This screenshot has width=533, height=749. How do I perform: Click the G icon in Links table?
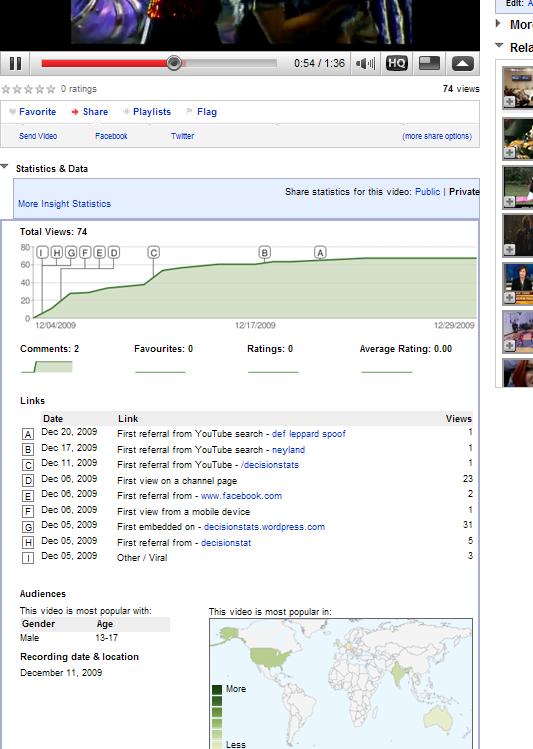(28, 527)
